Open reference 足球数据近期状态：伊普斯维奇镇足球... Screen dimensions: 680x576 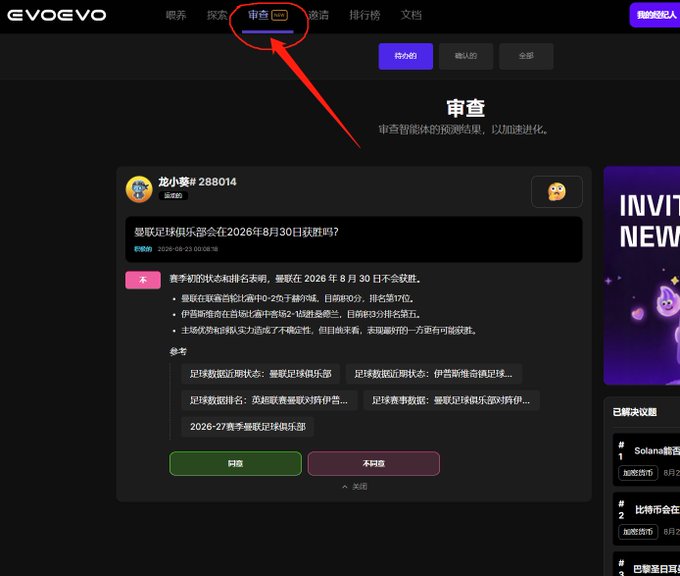tap(434, 374)
